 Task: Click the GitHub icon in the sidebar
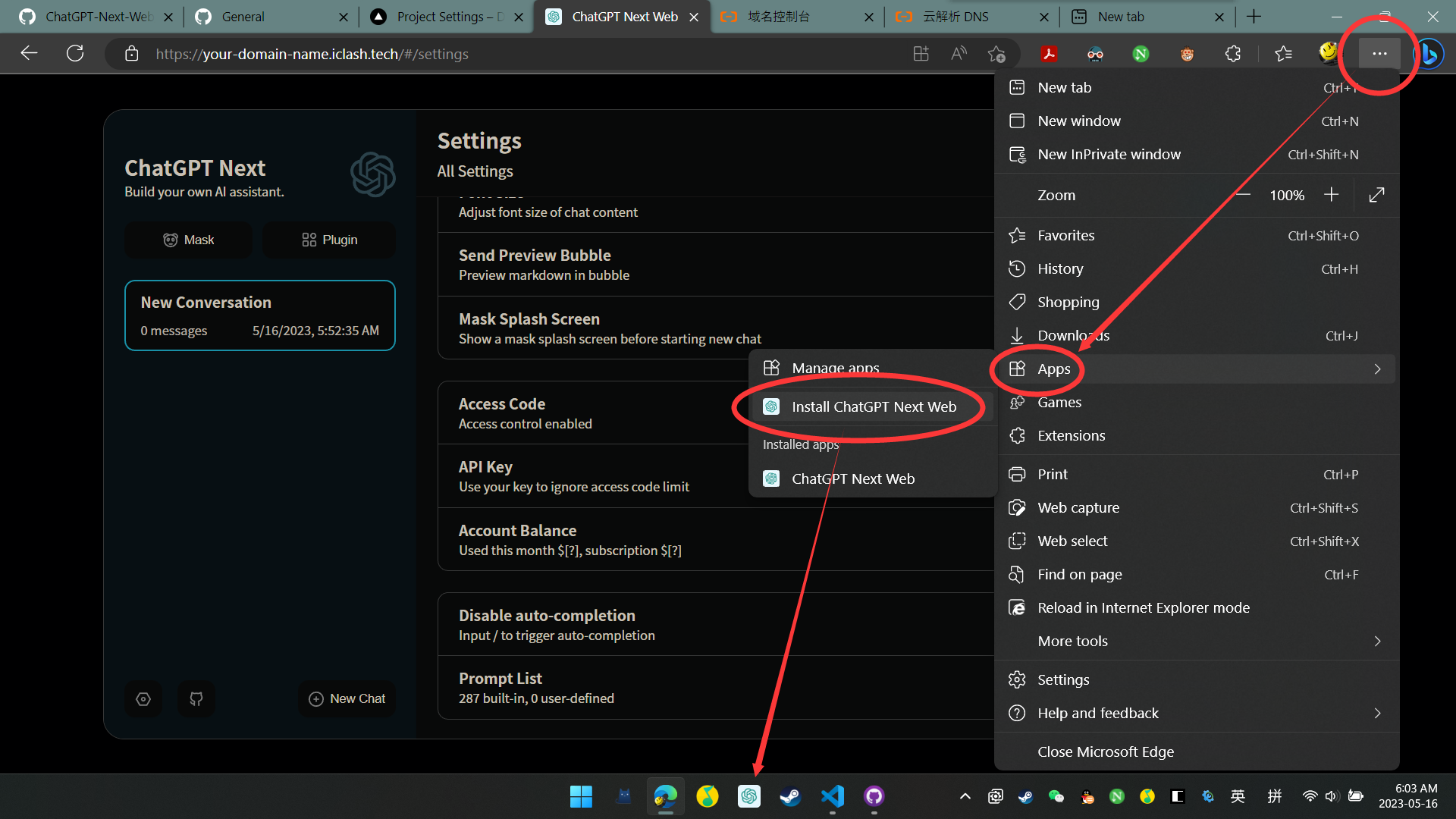point(196,698)
